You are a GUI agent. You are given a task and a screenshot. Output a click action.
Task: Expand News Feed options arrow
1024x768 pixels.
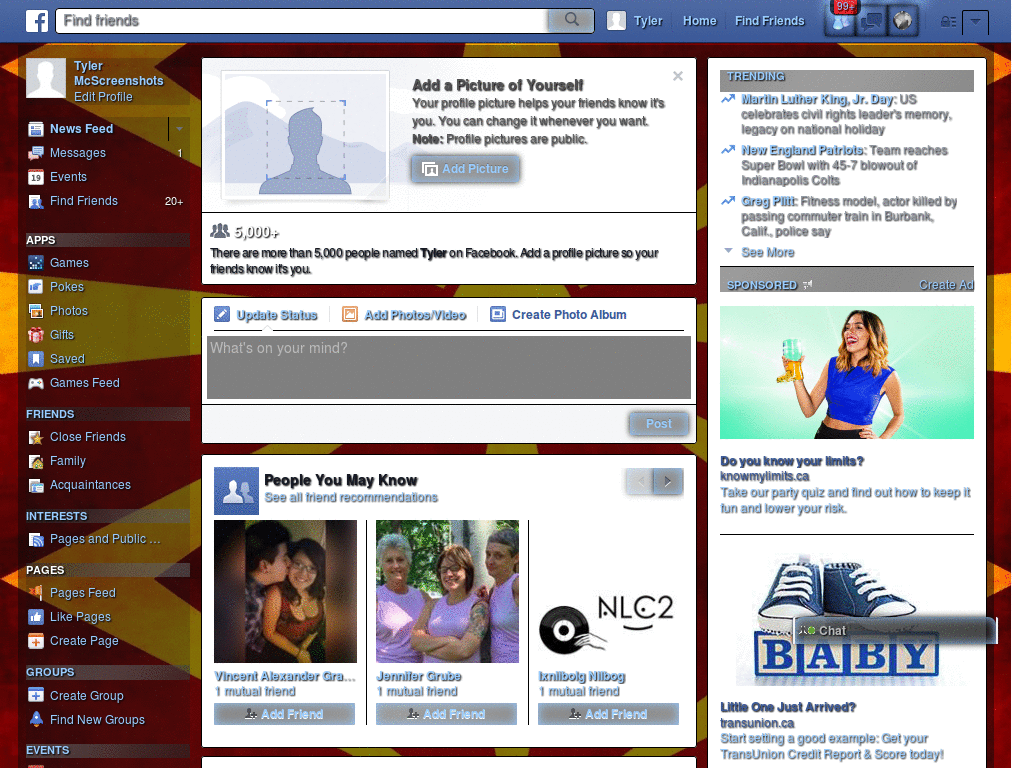tap(179, 129)
